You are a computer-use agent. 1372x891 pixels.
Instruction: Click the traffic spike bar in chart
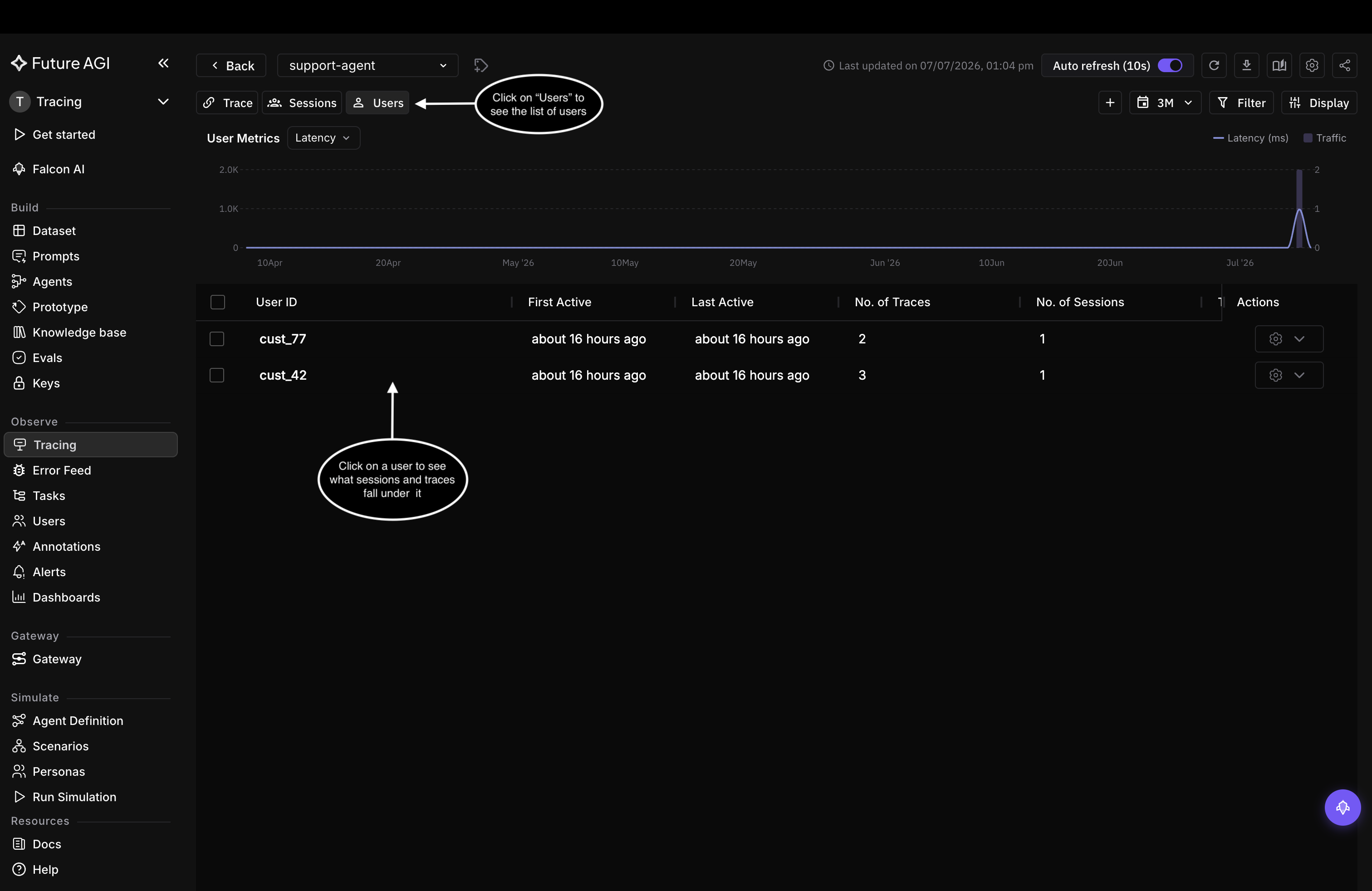click(x=1299, y=209)
